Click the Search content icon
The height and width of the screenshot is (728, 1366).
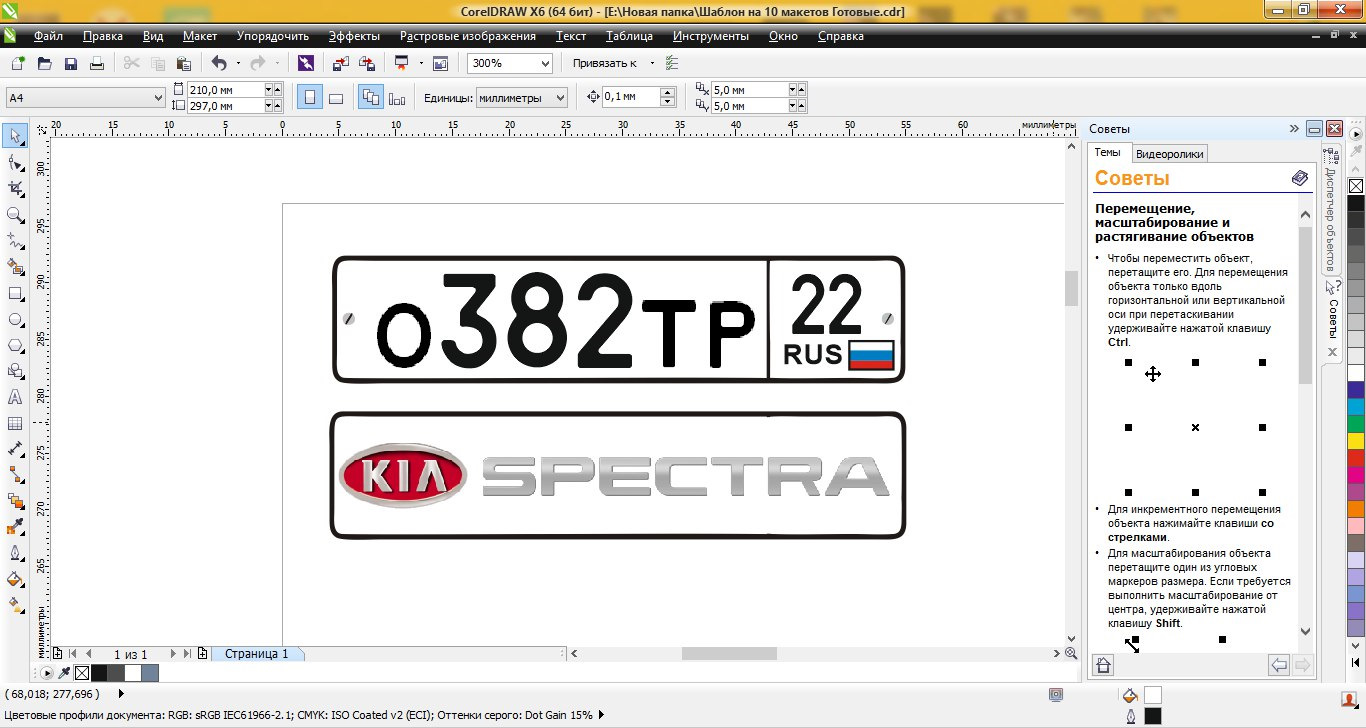click(x=306, y=63)
